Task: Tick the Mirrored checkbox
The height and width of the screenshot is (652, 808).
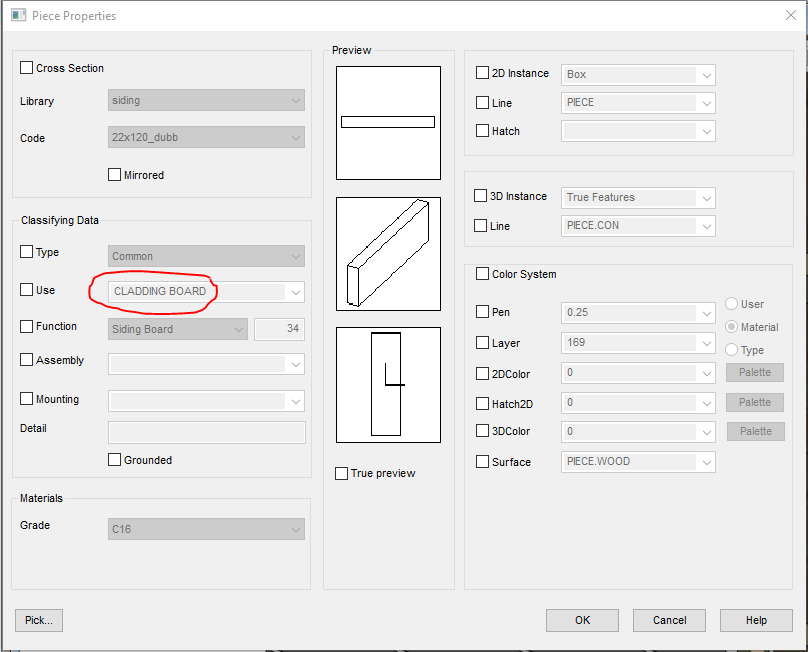Action: click(115, 175)
